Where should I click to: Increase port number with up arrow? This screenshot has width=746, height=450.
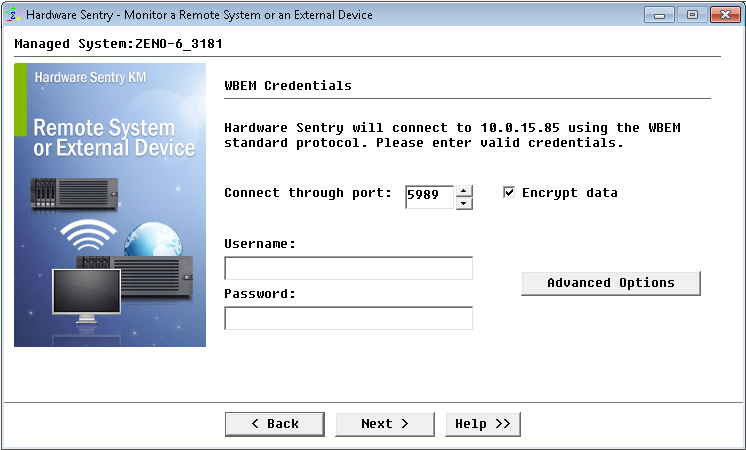pos(464,190)
